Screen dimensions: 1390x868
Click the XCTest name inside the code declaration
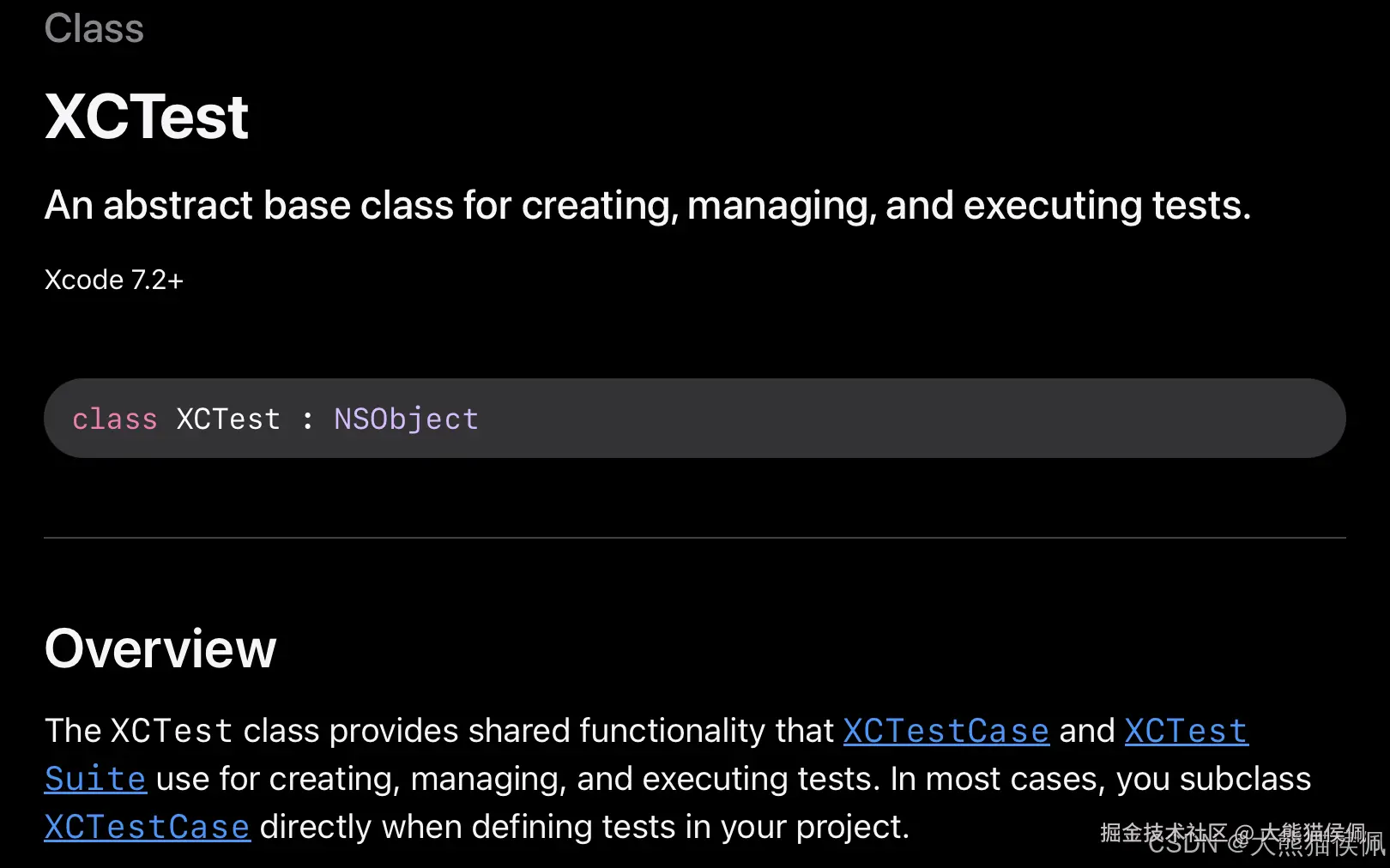pyautogui.click(x=228, y=419)
